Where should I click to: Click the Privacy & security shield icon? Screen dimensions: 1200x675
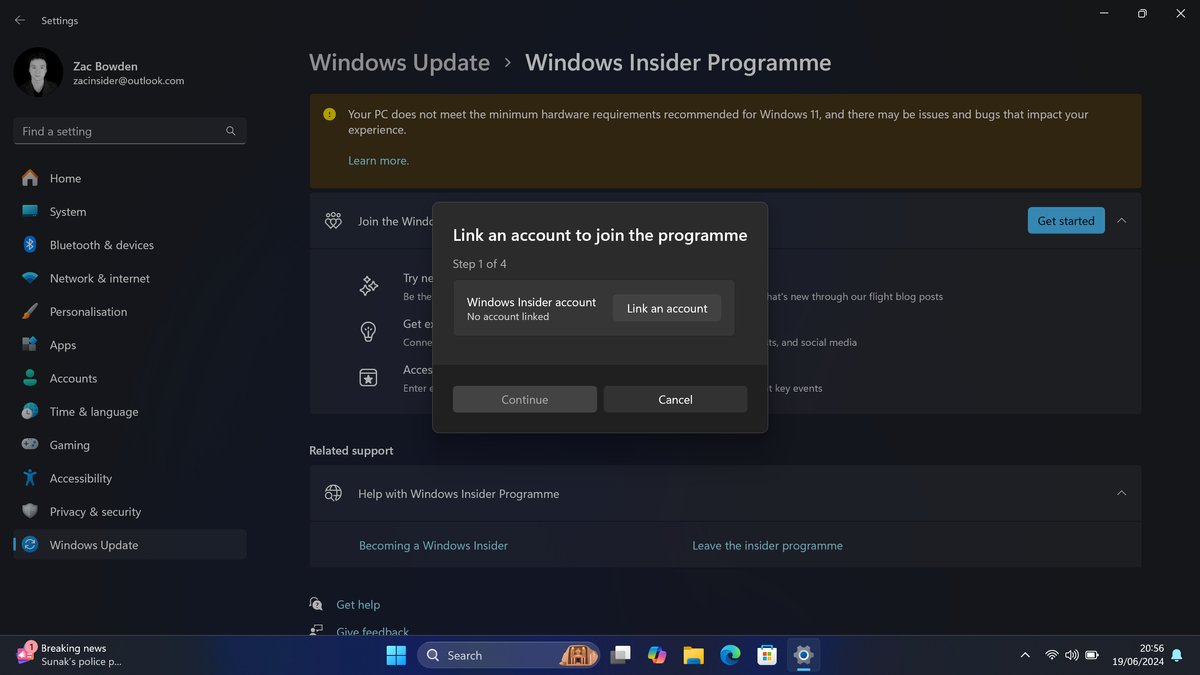[30, 511]
